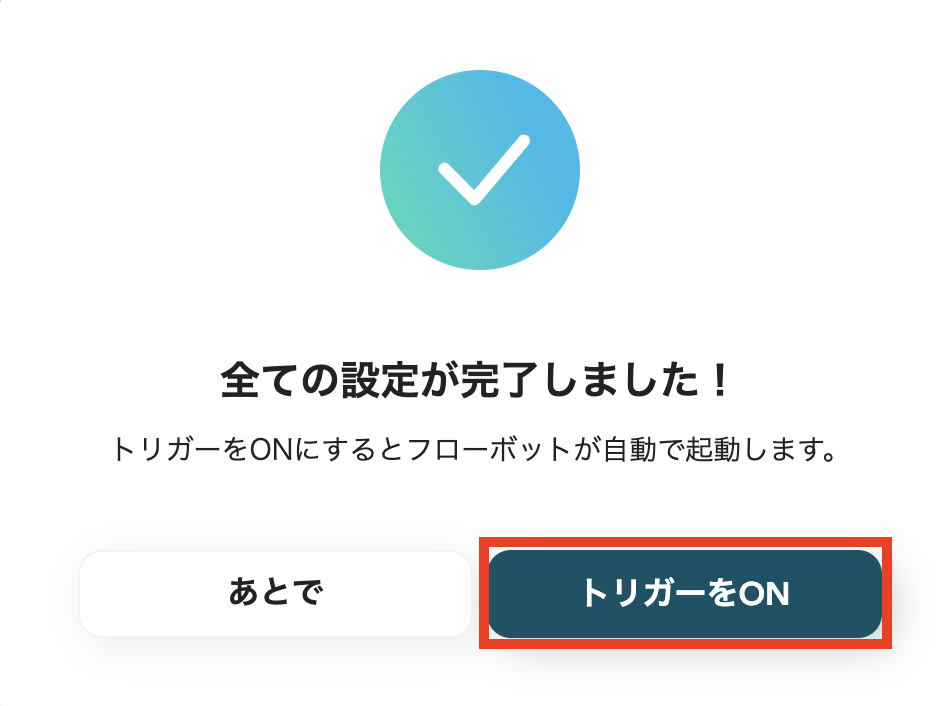Screen dimensions: 952x706
Task: Select the confirmation check icon above the title
Action: (x=480, y=170)
